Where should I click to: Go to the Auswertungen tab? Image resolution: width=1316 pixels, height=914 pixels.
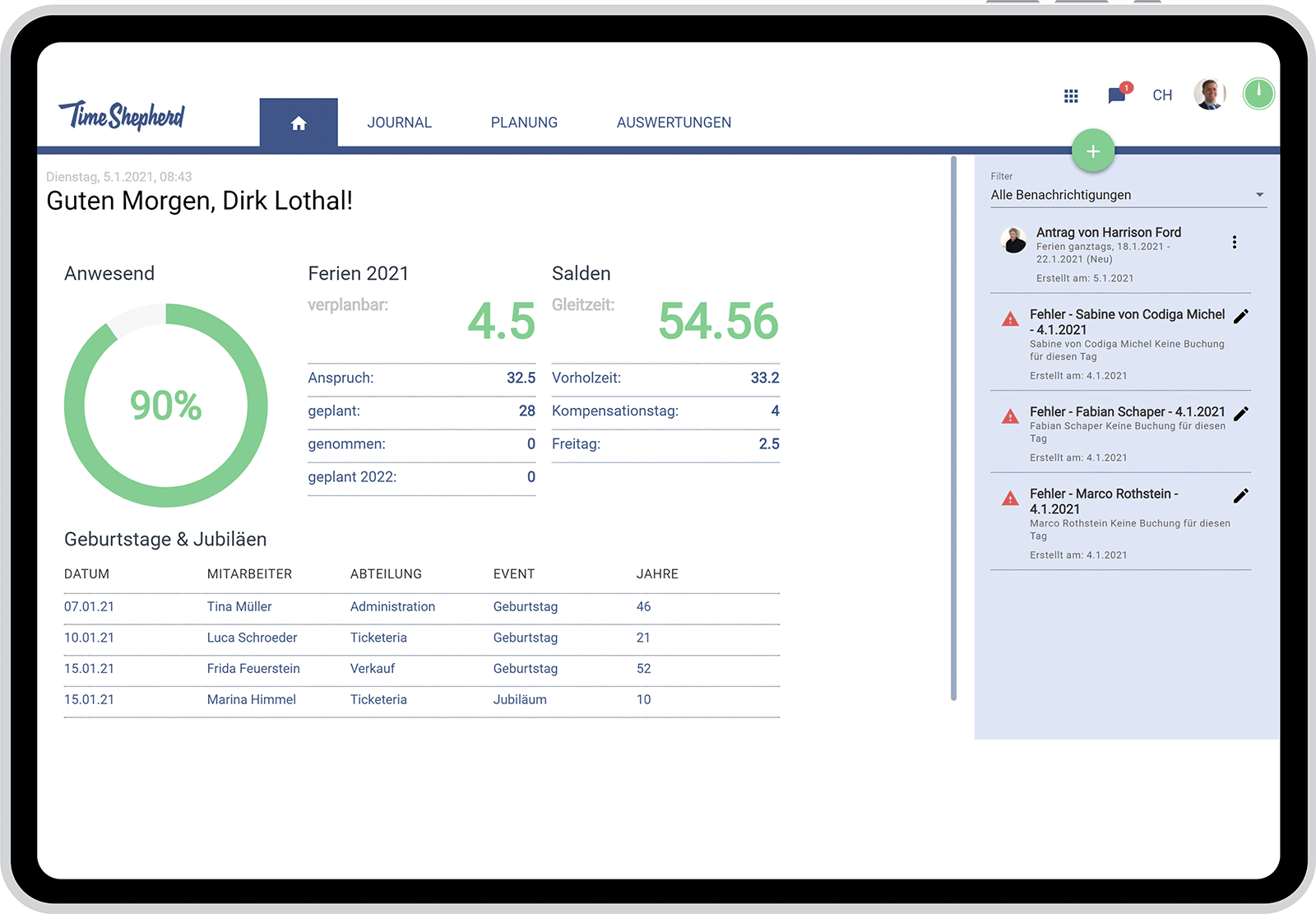(x=674, y=123)
